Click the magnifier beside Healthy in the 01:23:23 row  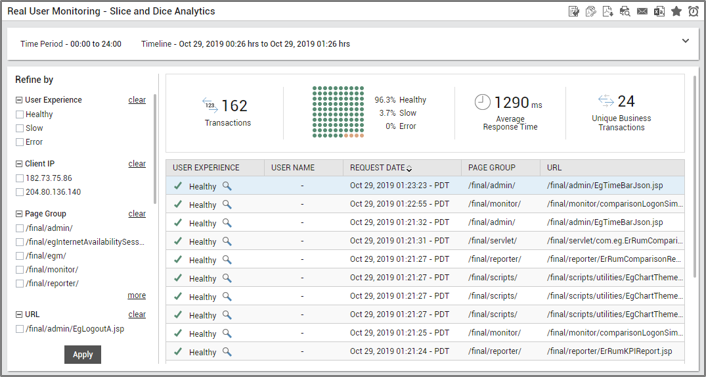click(227, 186)
